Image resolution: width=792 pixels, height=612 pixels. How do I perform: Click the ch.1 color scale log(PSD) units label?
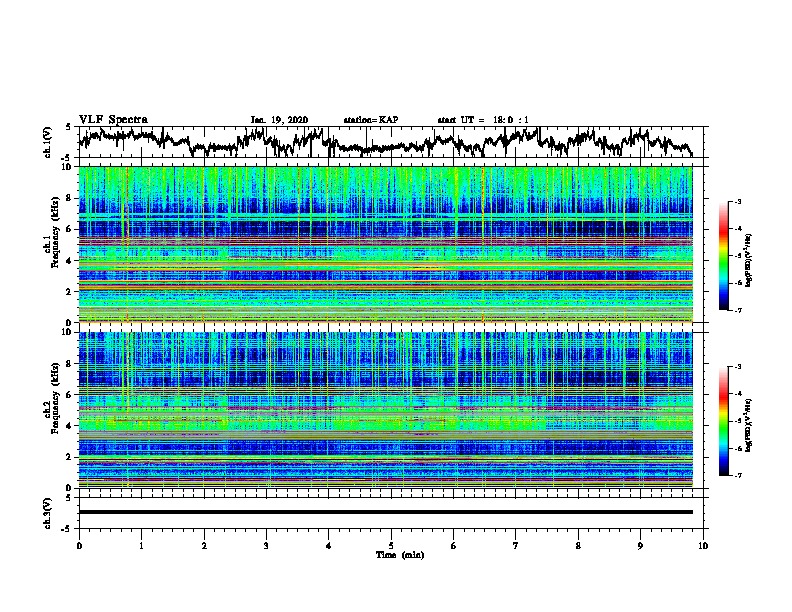click(x=749, y=260)
